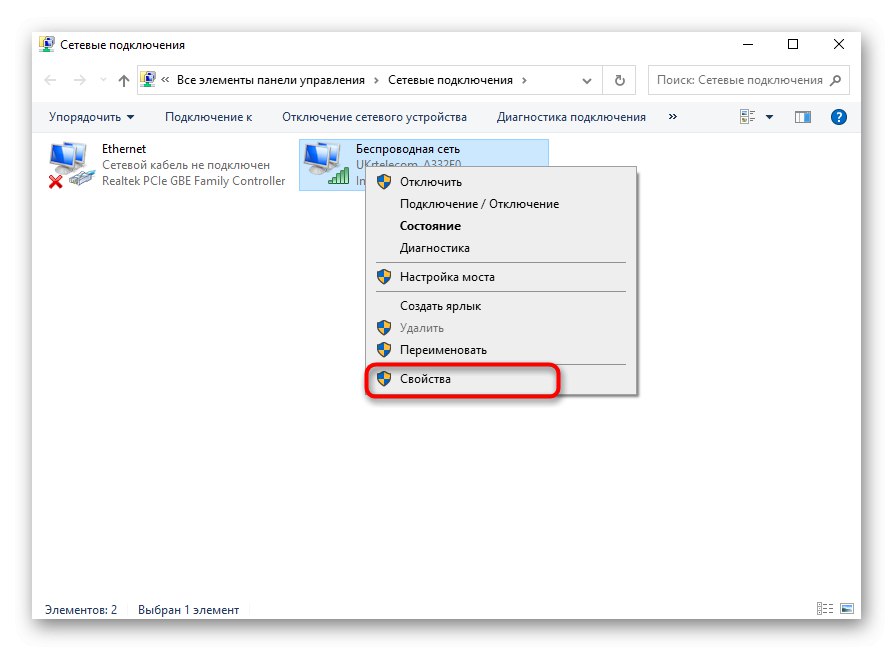893x651 pixels.
Task: Select Настройка моста menu entry
Action: [501, 277]
